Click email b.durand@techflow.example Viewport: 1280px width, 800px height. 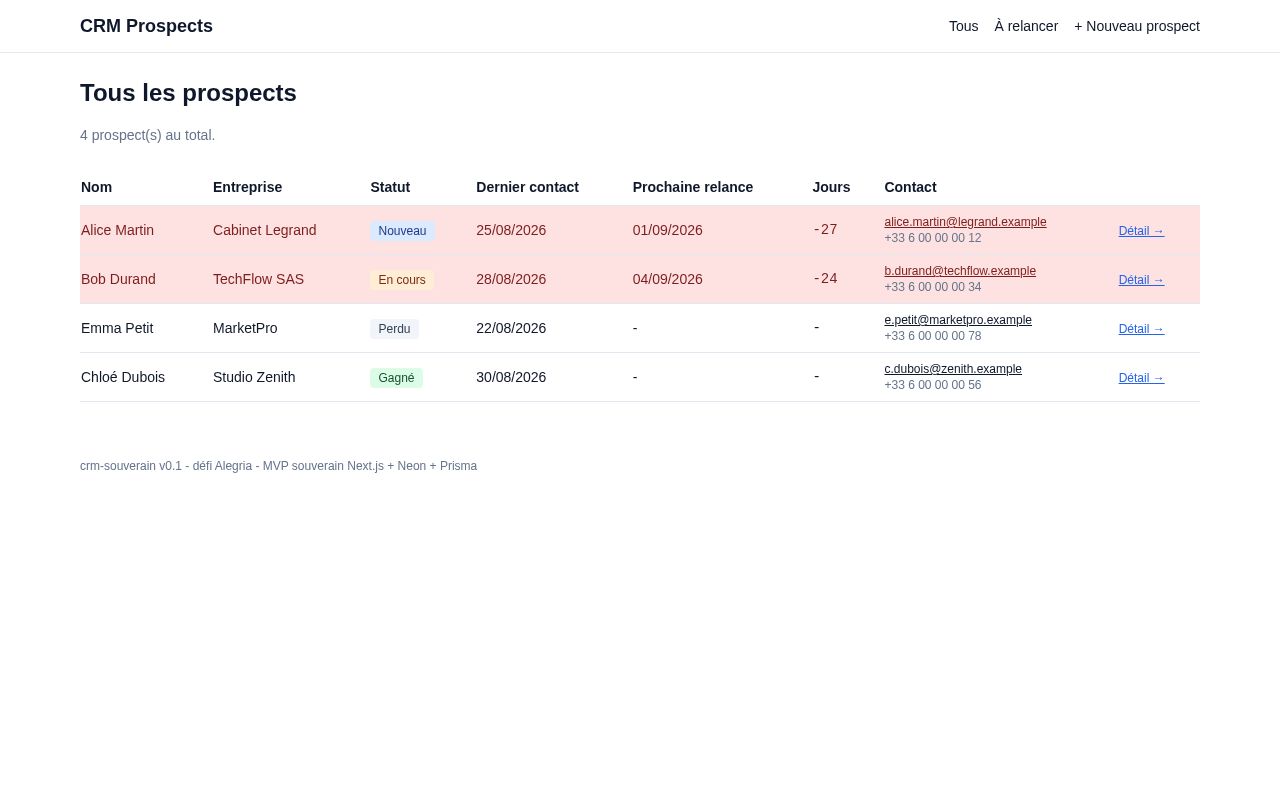click(x=960, y=271)
